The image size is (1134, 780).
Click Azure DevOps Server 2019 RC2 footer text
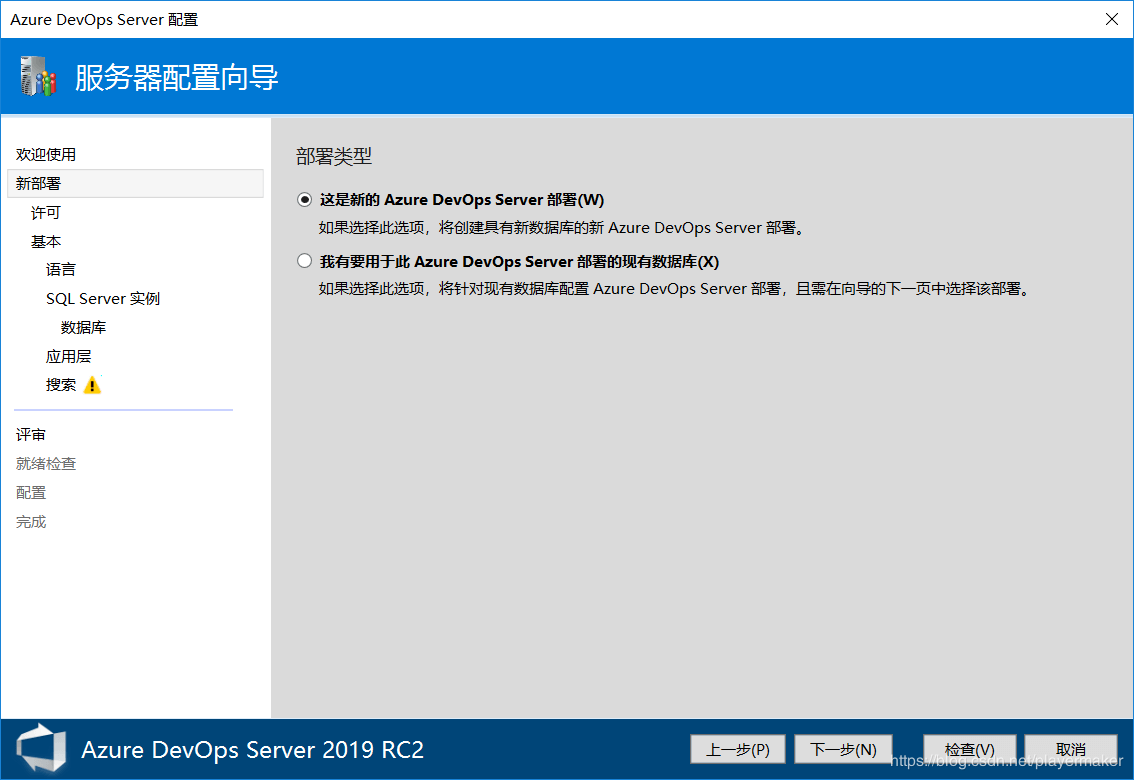(252, 750)
